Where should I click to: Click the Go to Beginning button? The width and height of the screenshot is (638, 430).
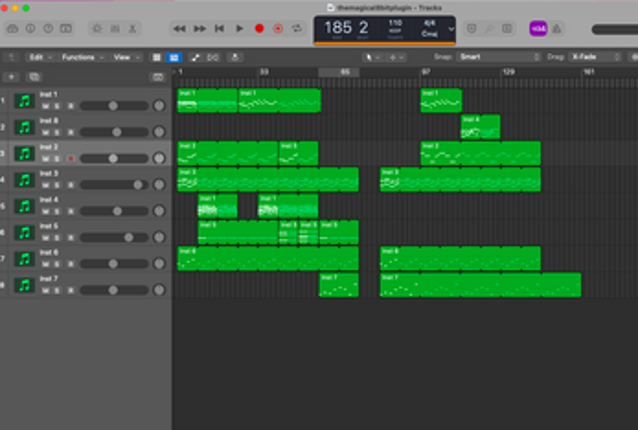(x=219, y=29)
